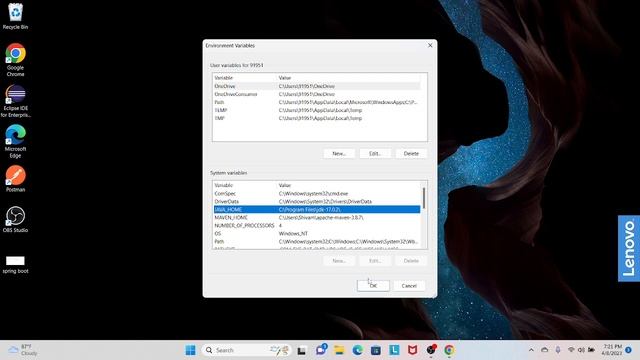
Task: Select the OS system variable row
Action: pyautogui.click(x=317, y=233)
